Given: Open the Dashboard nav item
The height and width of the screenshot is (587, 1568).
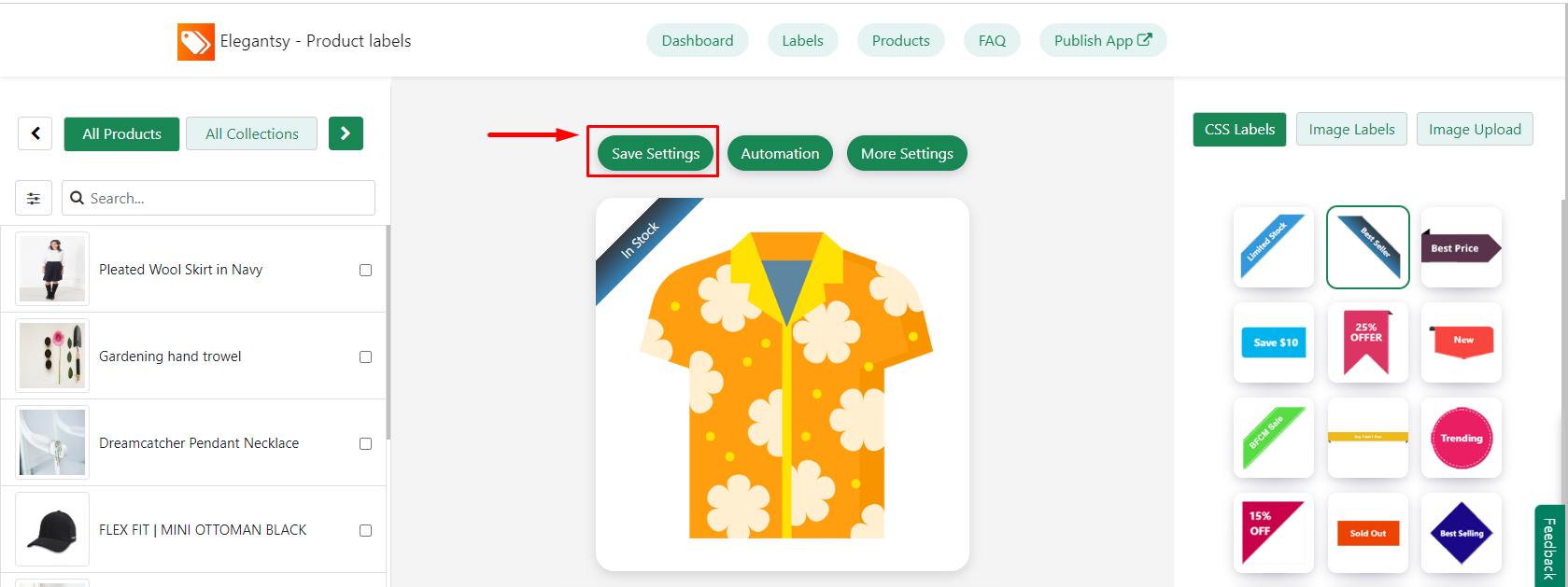Looking at the screenshot, I should click(x=698, y=40).
